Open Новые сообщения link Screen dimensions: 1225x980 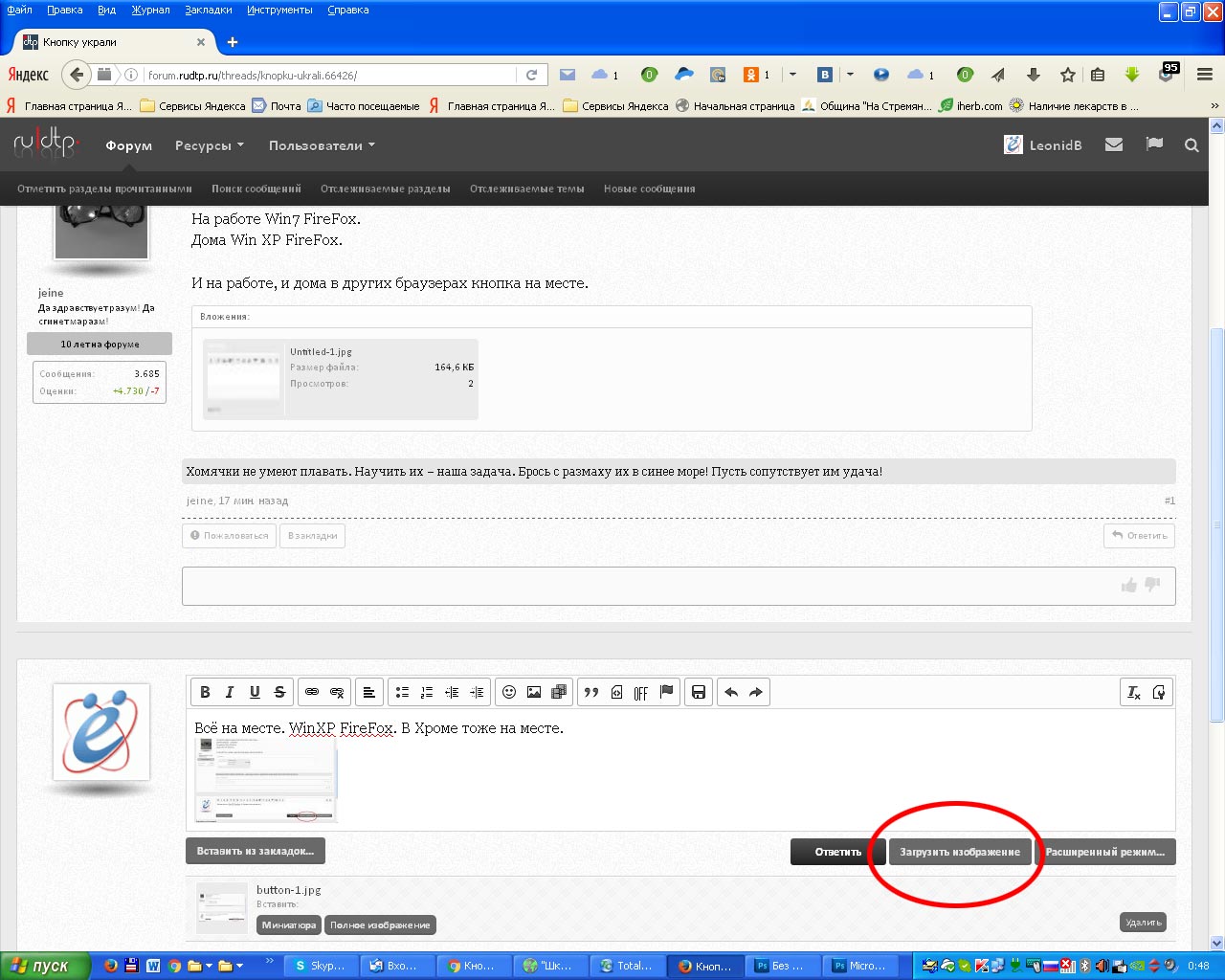[650, 189]
